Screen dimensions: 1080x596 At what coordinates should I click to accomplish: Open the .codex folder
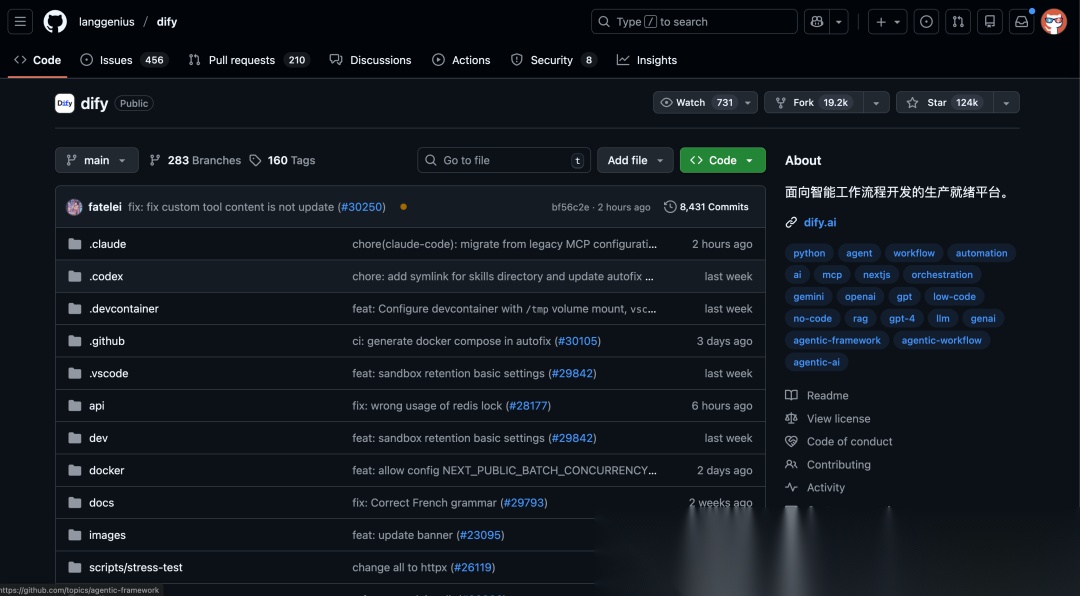tap(106, 276)
